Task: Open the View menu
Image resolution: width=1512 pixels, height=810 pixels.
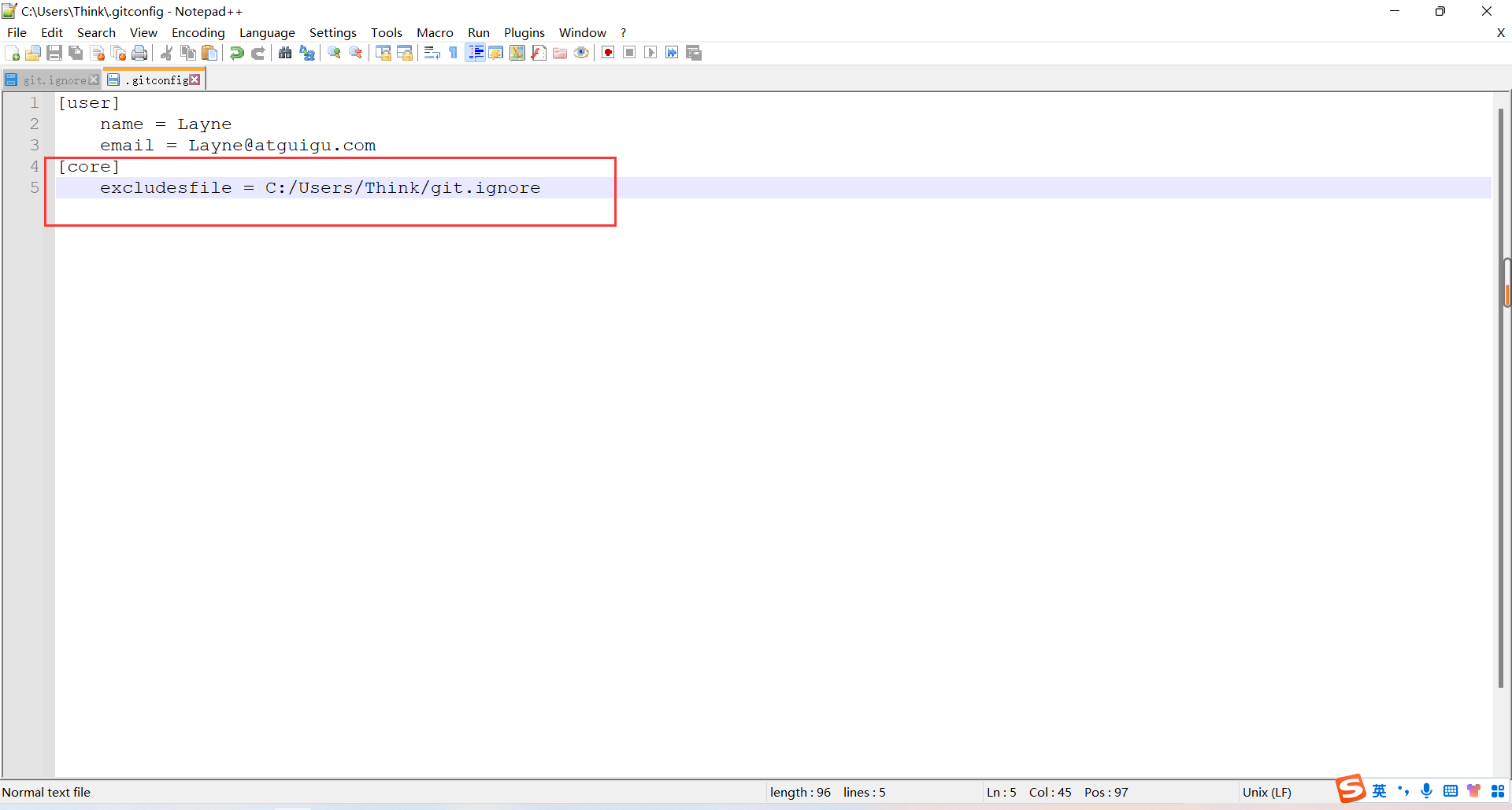Action: (143, 32)
